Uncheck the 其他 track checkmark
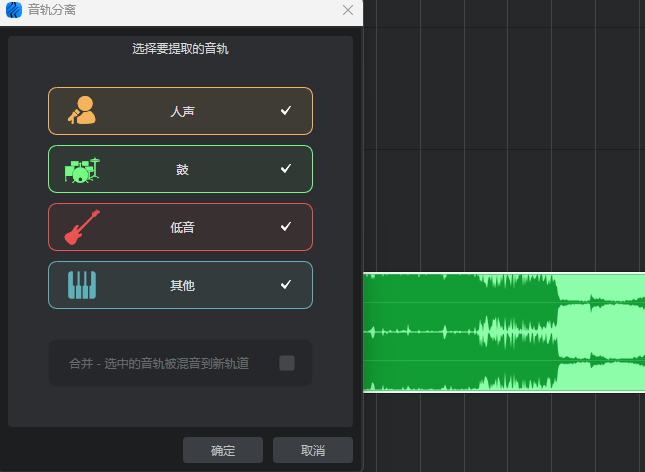This screenshot has height=472, width=645. (286, 284)
